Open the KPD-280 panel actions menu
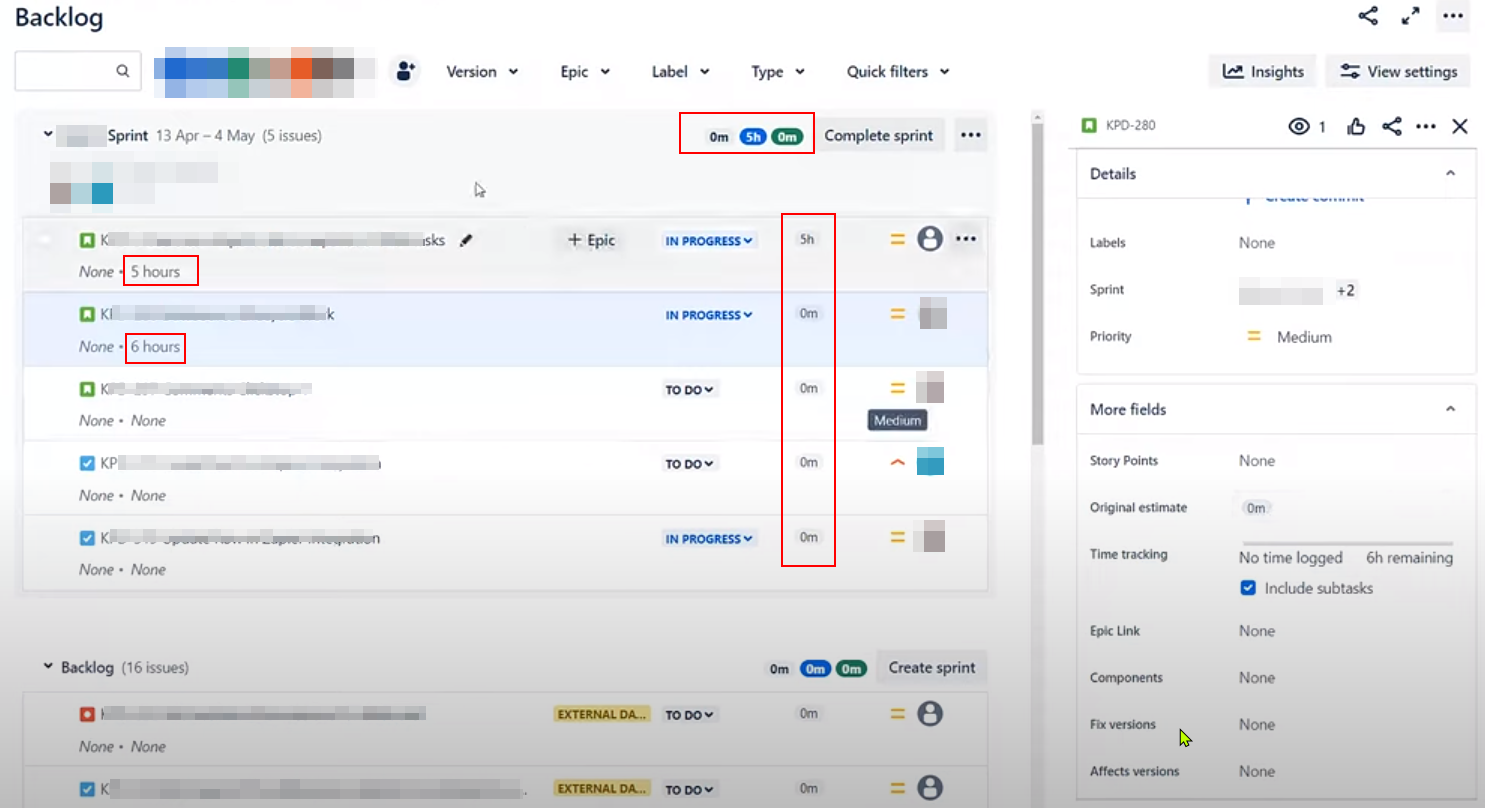Viewport: 1485px width, 808px height. coord(1426,126)
